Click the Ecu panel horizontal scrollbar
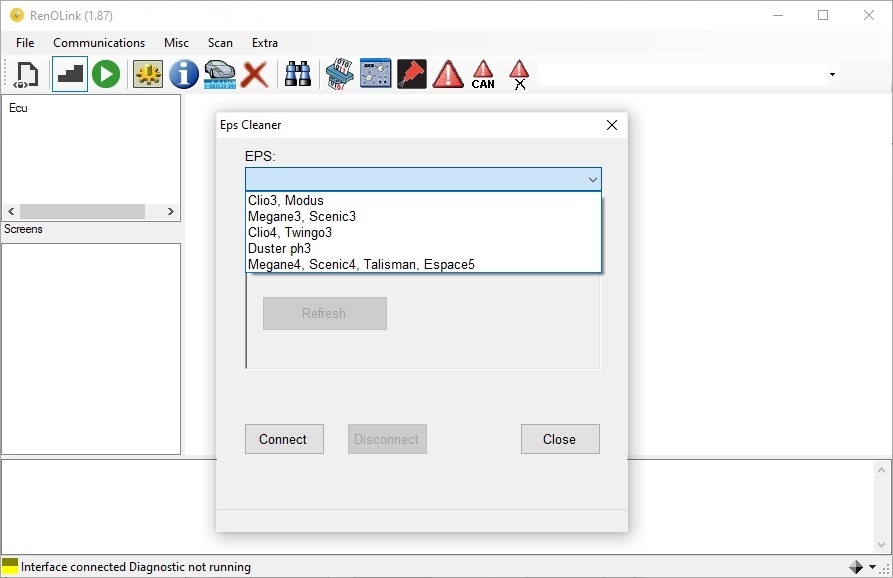The height and width of the screenshot is (578, 893). 91,211
